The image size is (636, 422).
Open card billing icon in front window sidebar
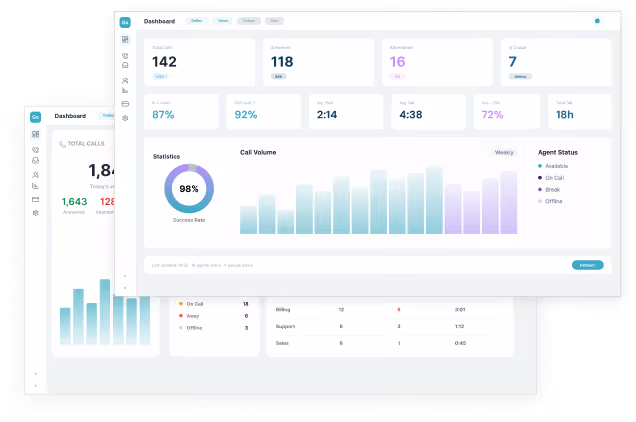125,104
